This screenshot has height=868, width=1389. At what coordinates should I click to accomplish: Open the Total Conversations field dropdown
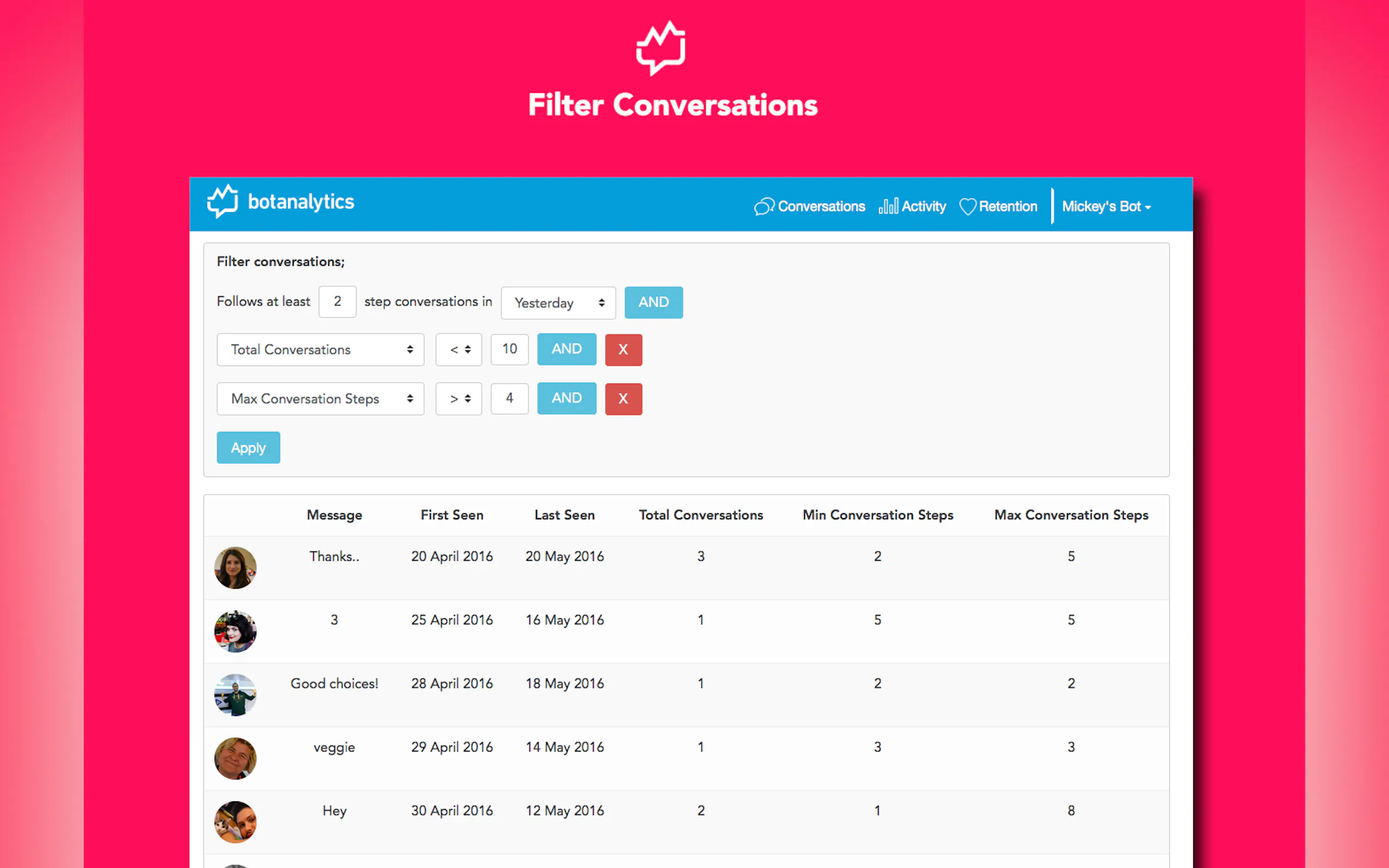(320, 350)
